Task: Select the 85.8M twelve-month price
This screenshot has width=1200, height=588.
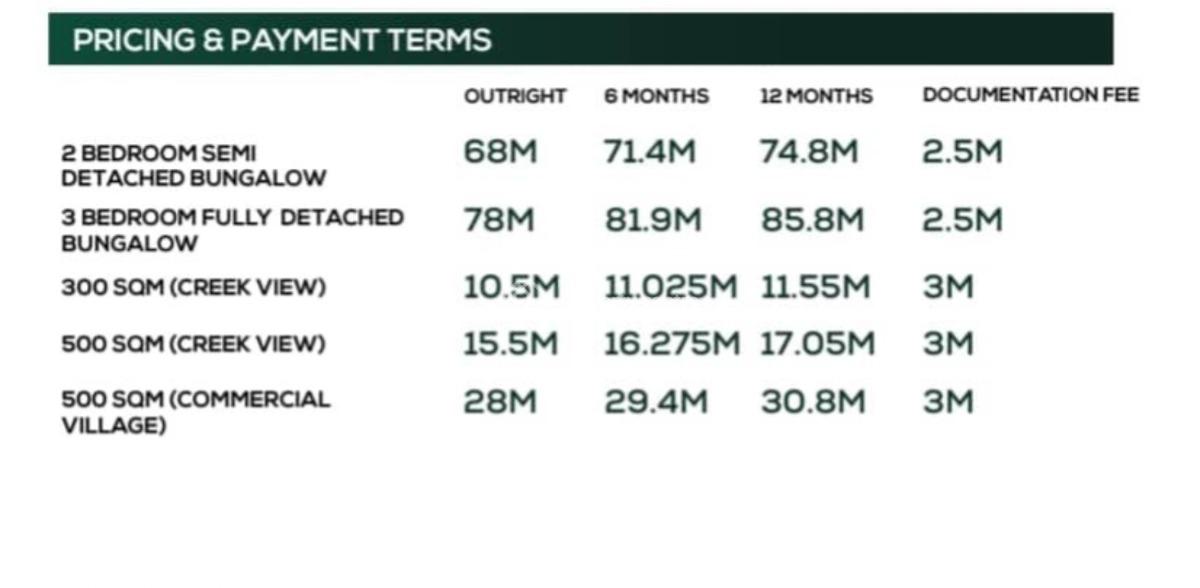Action: pos(812,220)
